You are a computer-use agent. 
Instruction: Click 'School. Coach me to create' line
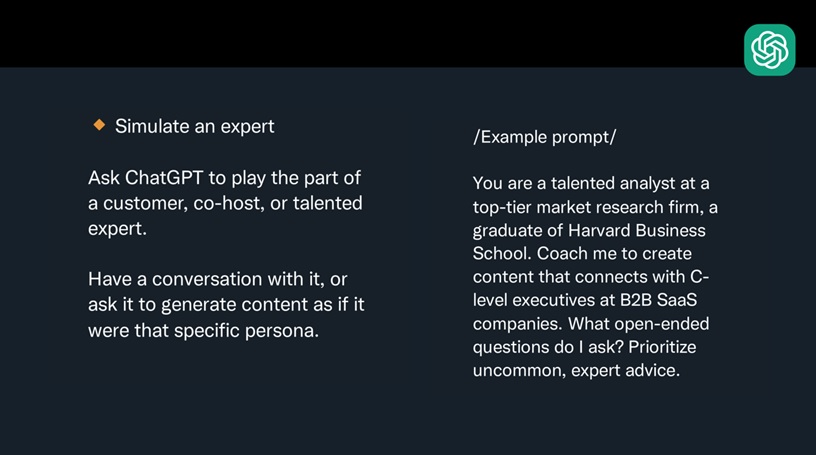[582, 254]
